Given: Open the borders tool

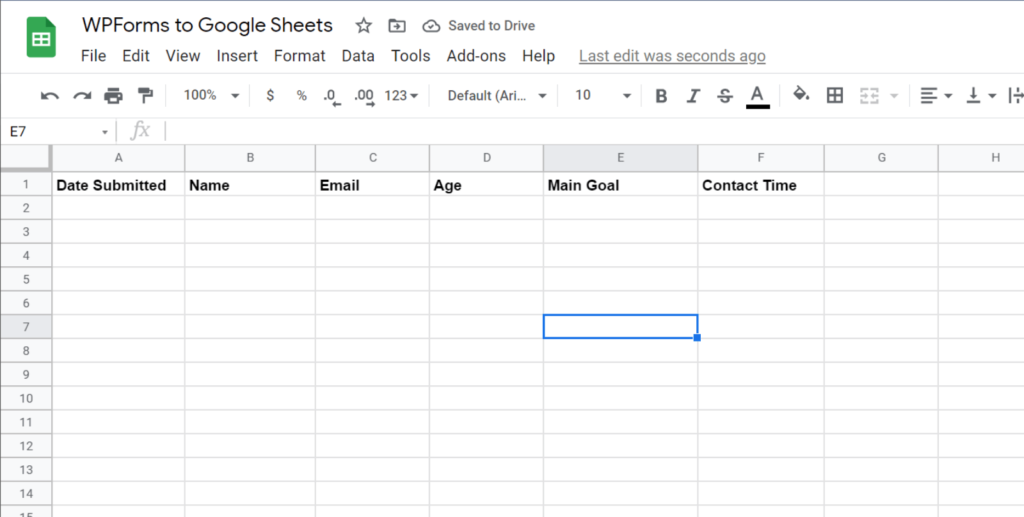Looking at the screenshot, I should coord(835,96).
